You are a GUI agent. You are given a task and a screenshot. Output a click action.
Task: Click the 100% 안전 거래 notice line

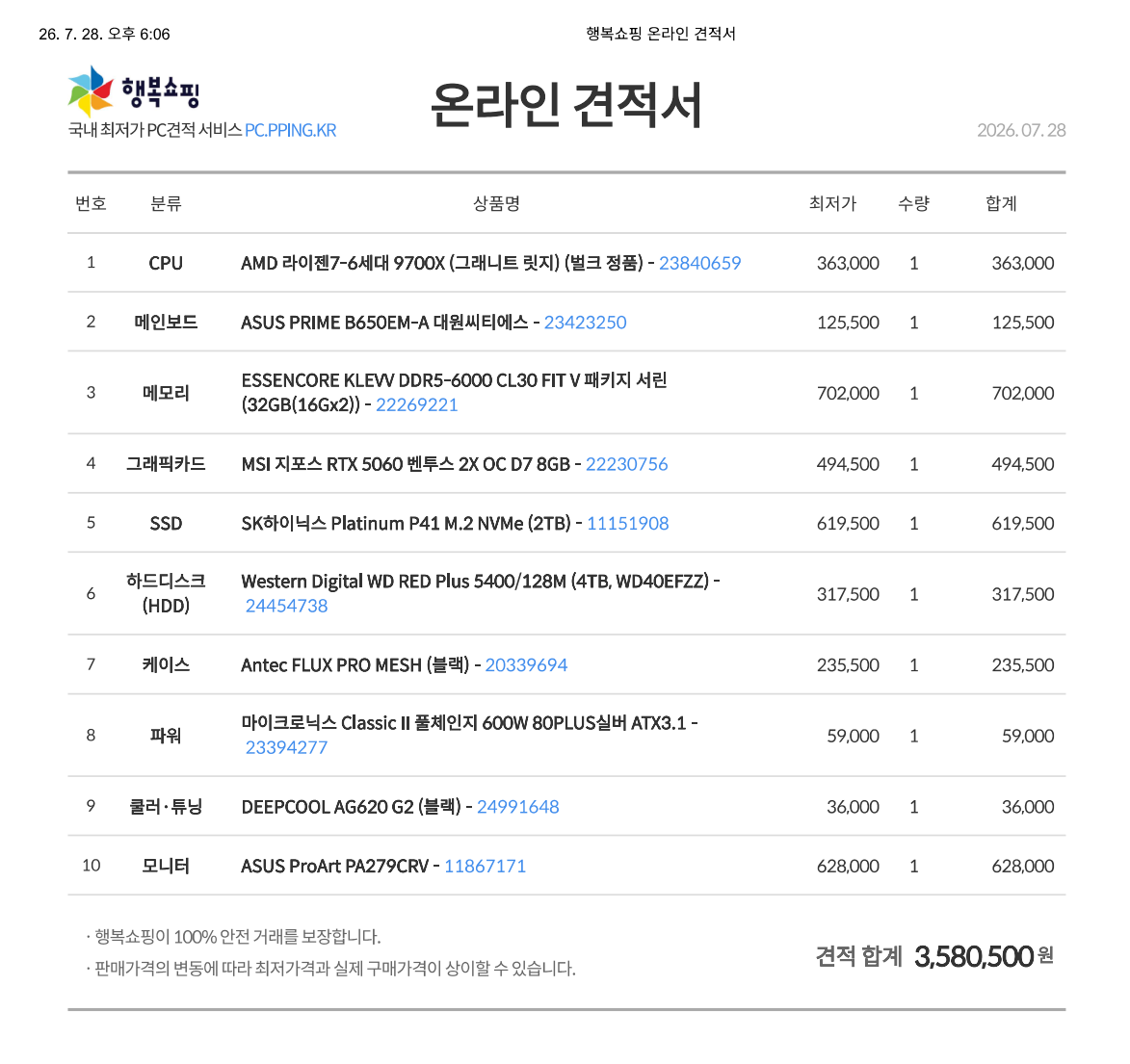click(233, 937)
